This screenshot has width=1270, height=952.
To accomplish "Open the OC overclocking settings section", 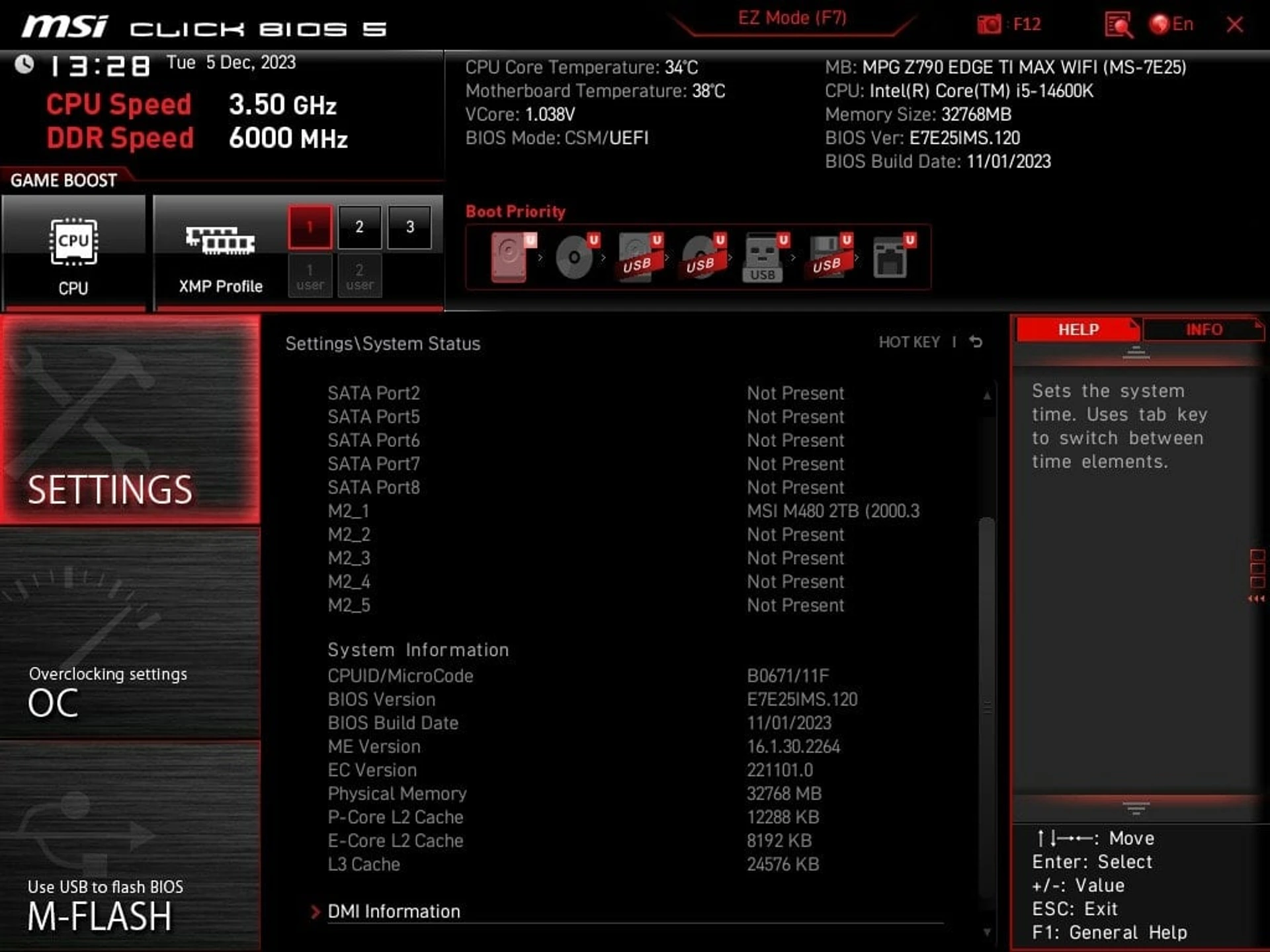I will pos(130,632).
